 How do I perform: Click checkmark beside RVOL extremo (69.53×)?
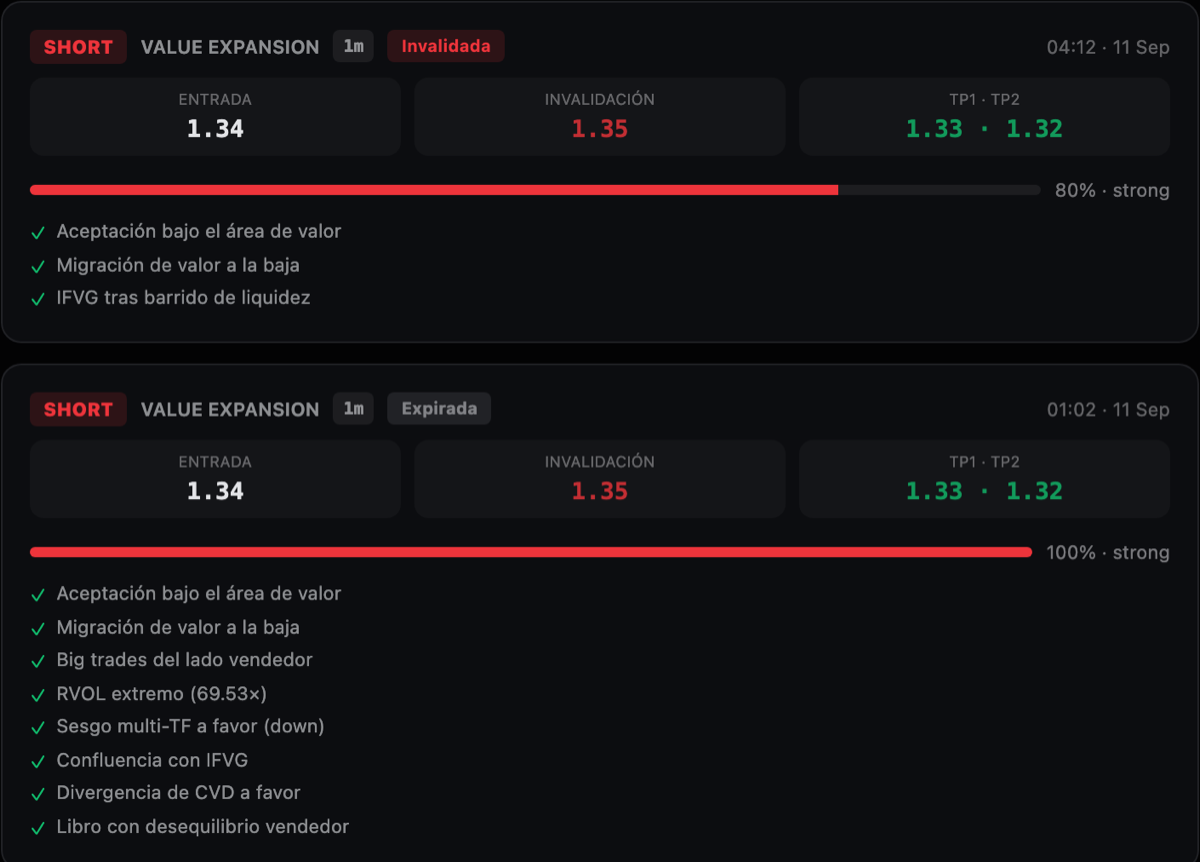click(x=38, y=695)
